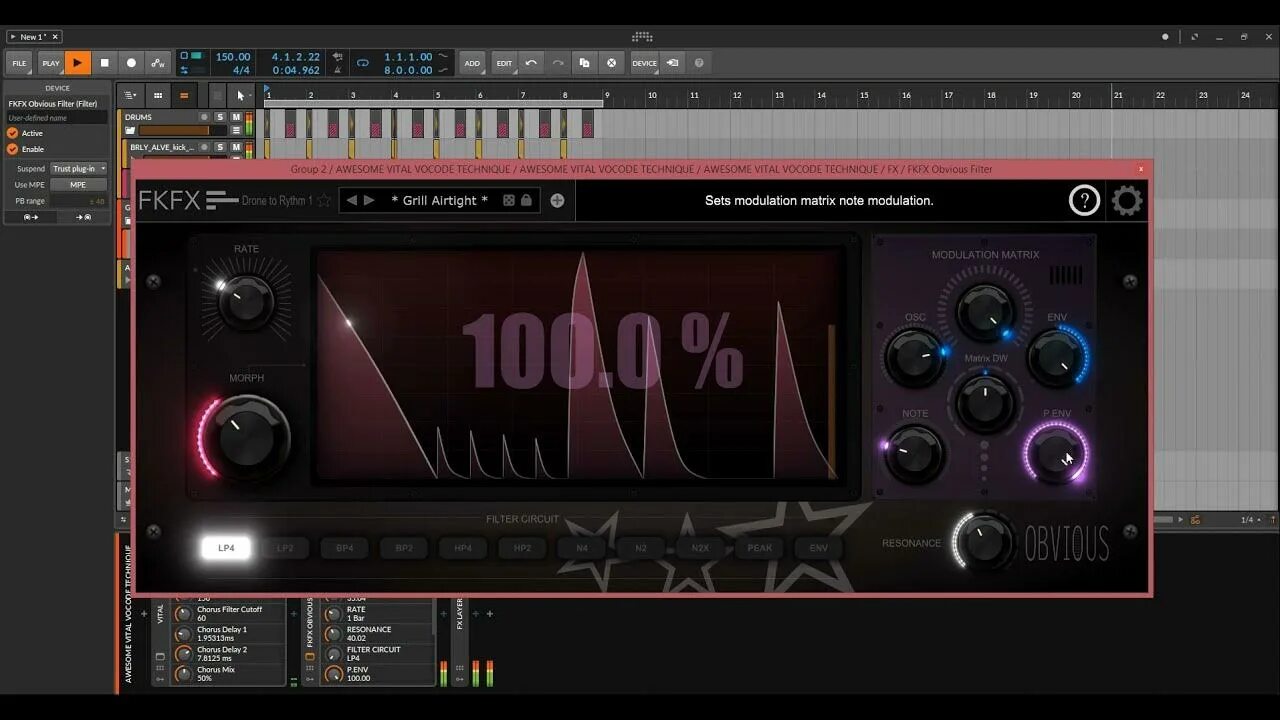
Task: Mute the BRLY_ALVE_kick track
Action: tap(236, 147)
